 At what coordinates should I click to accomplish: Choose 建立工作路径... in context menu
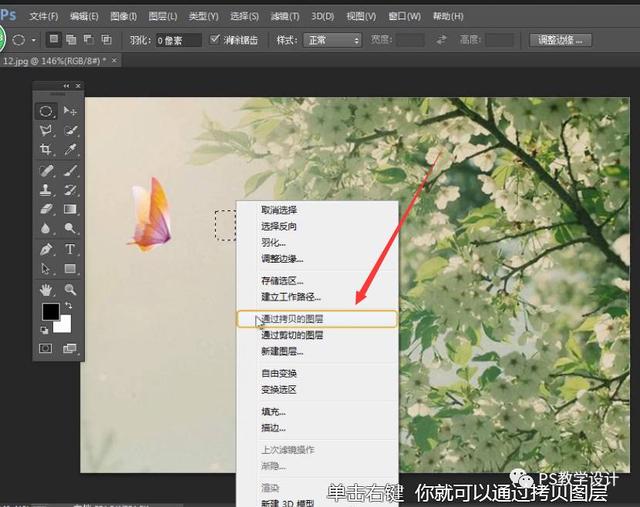coord(317,297)
